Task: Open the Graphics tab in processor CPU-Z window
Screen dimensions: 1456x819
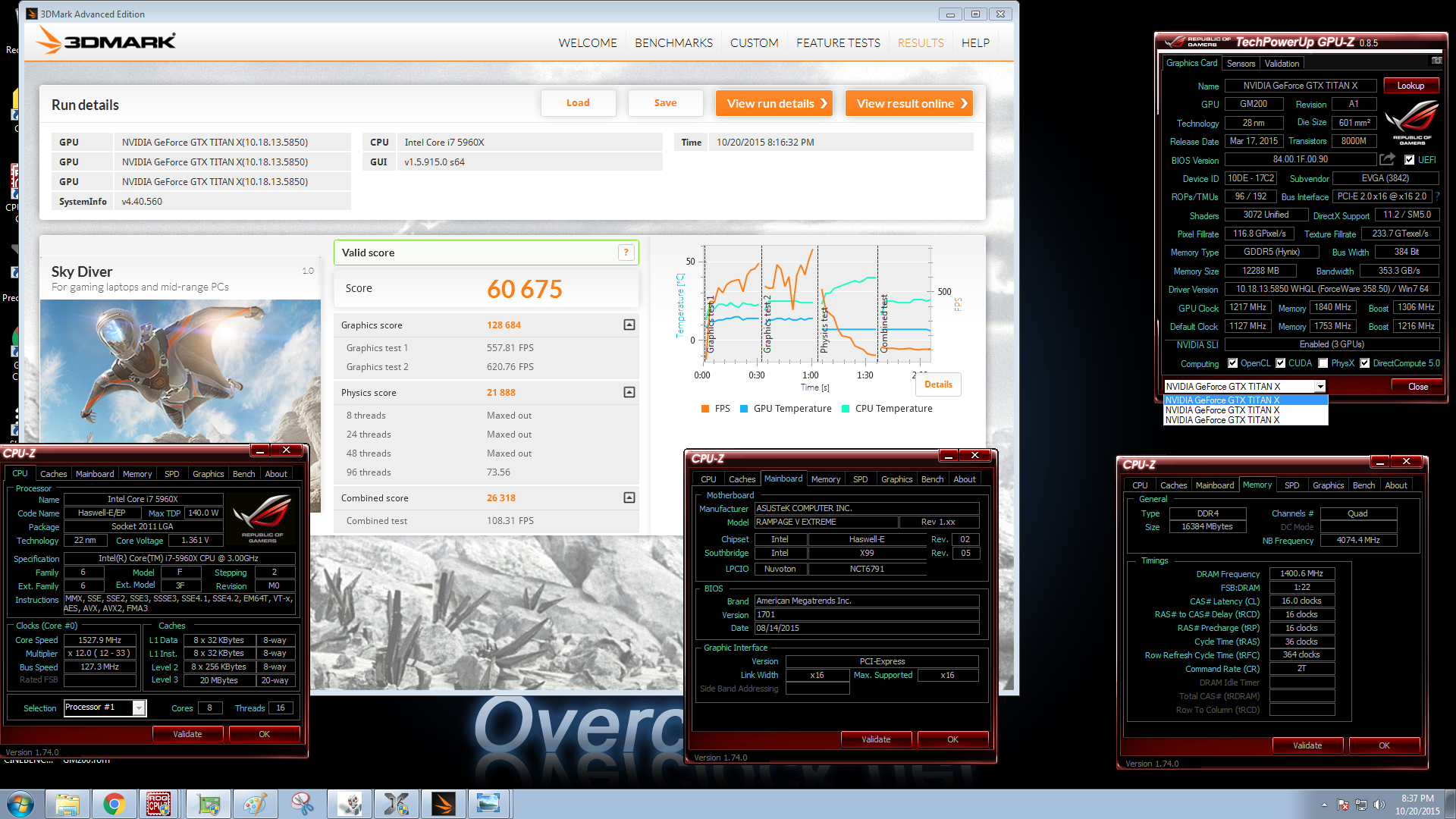Action: [x=208, y=474]
